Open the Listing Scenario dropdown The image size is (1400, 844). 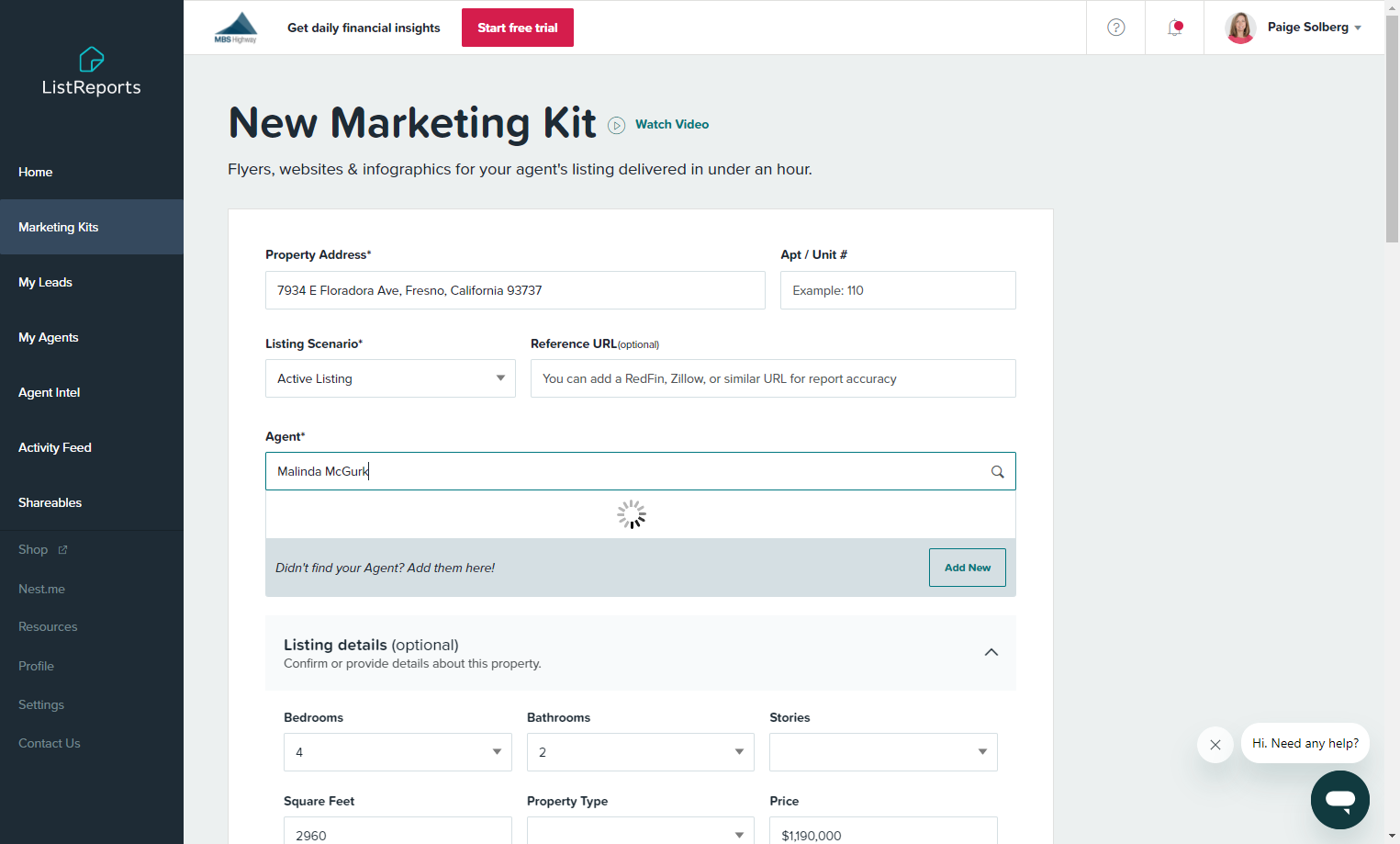coord(390,378)
